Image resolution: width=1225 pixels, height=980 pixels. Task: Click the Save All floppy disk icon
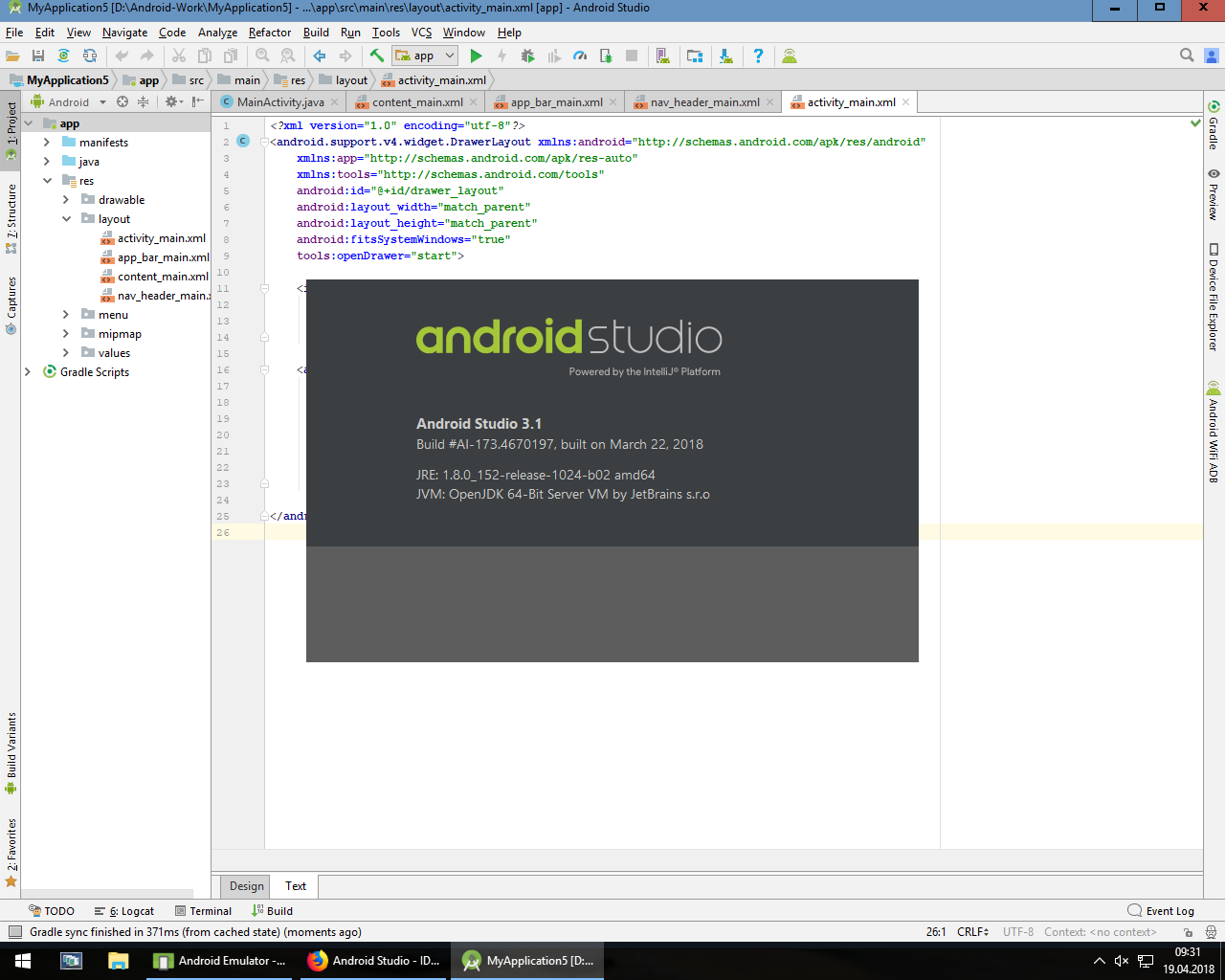38,56
